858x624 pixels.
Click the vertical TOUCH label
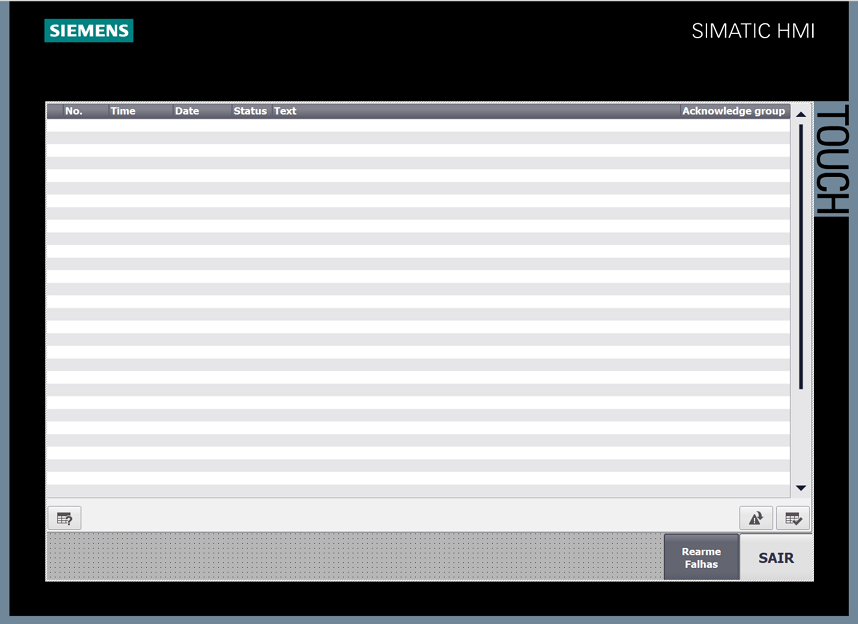click(832, 162)
